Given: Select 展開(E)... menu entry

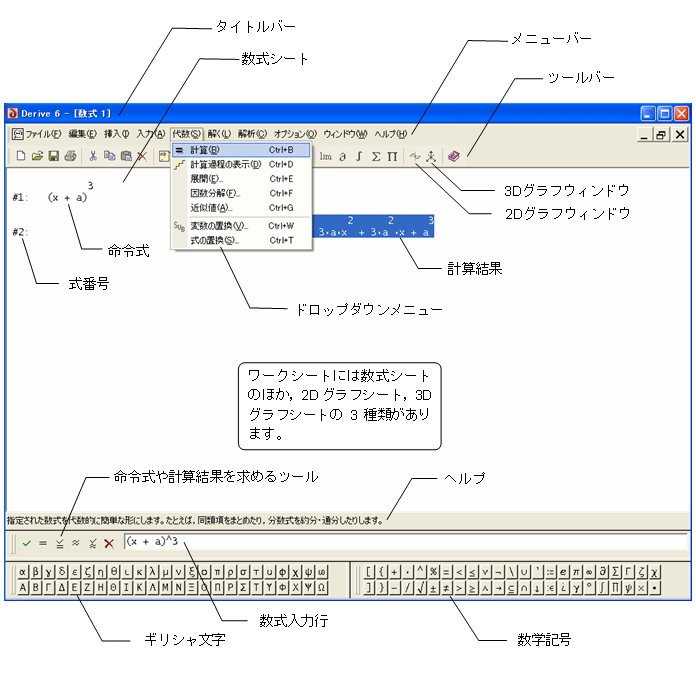Looking at the screenshot, I should tap(241, 179).
